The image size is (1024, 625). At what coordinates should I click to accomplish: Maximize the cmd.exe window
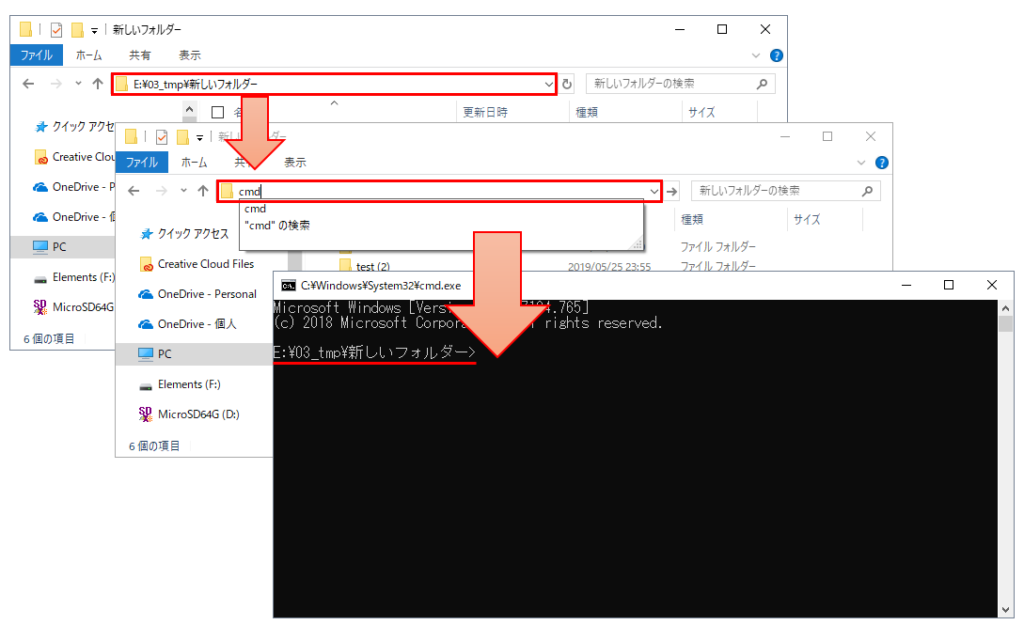(x=949, y=285)
